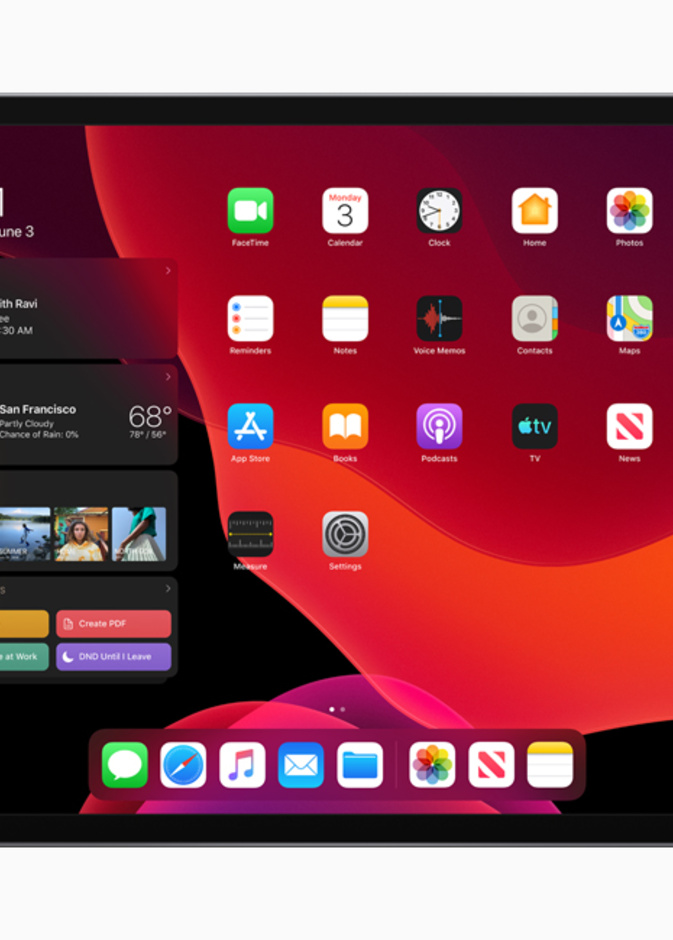Open Notes on the home screen grid
673x940 pixels.
tap(345, 318)
